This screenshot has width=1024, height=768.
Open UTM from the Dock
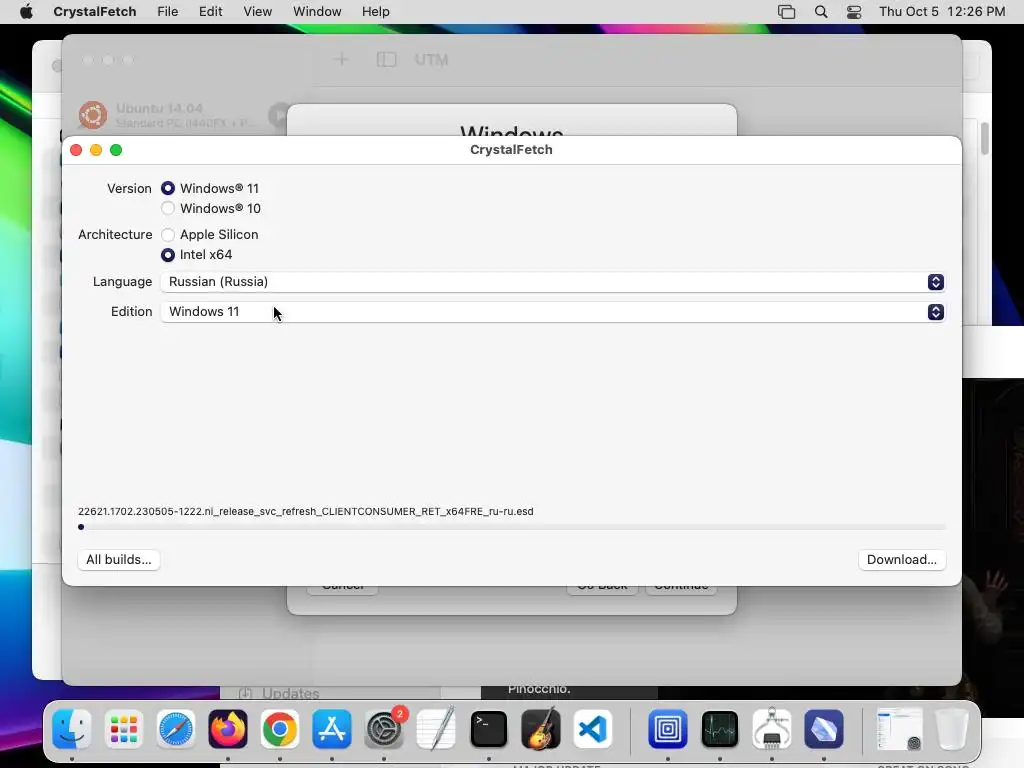tap(667, 729)
